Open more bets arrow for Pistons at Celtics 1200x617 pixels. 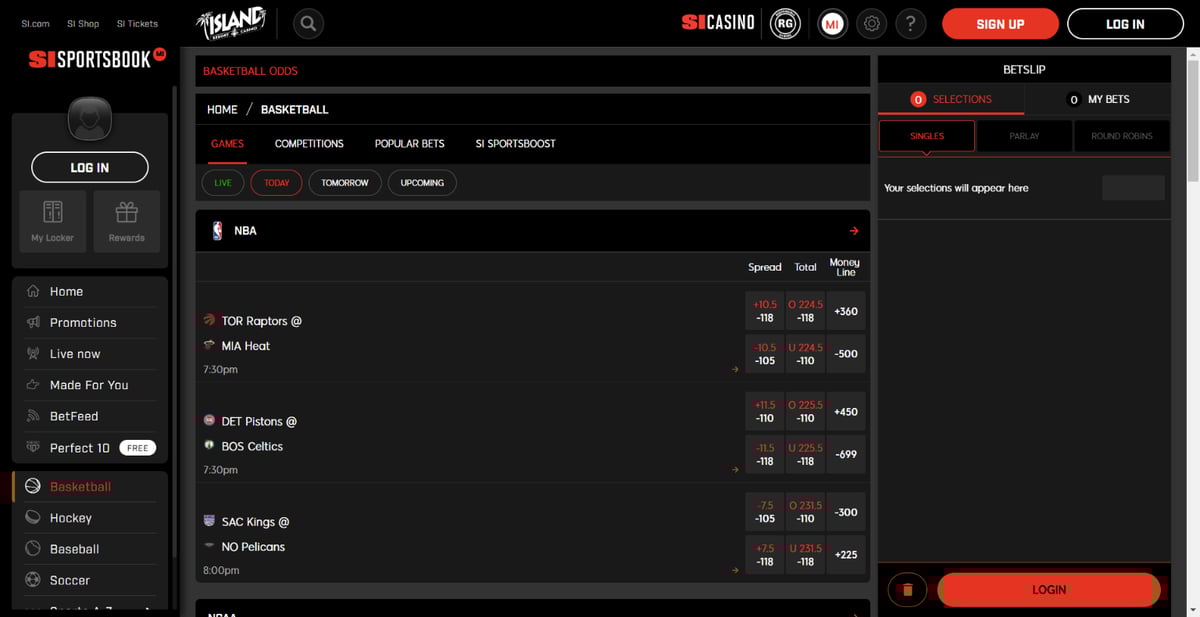click(735, 470)
